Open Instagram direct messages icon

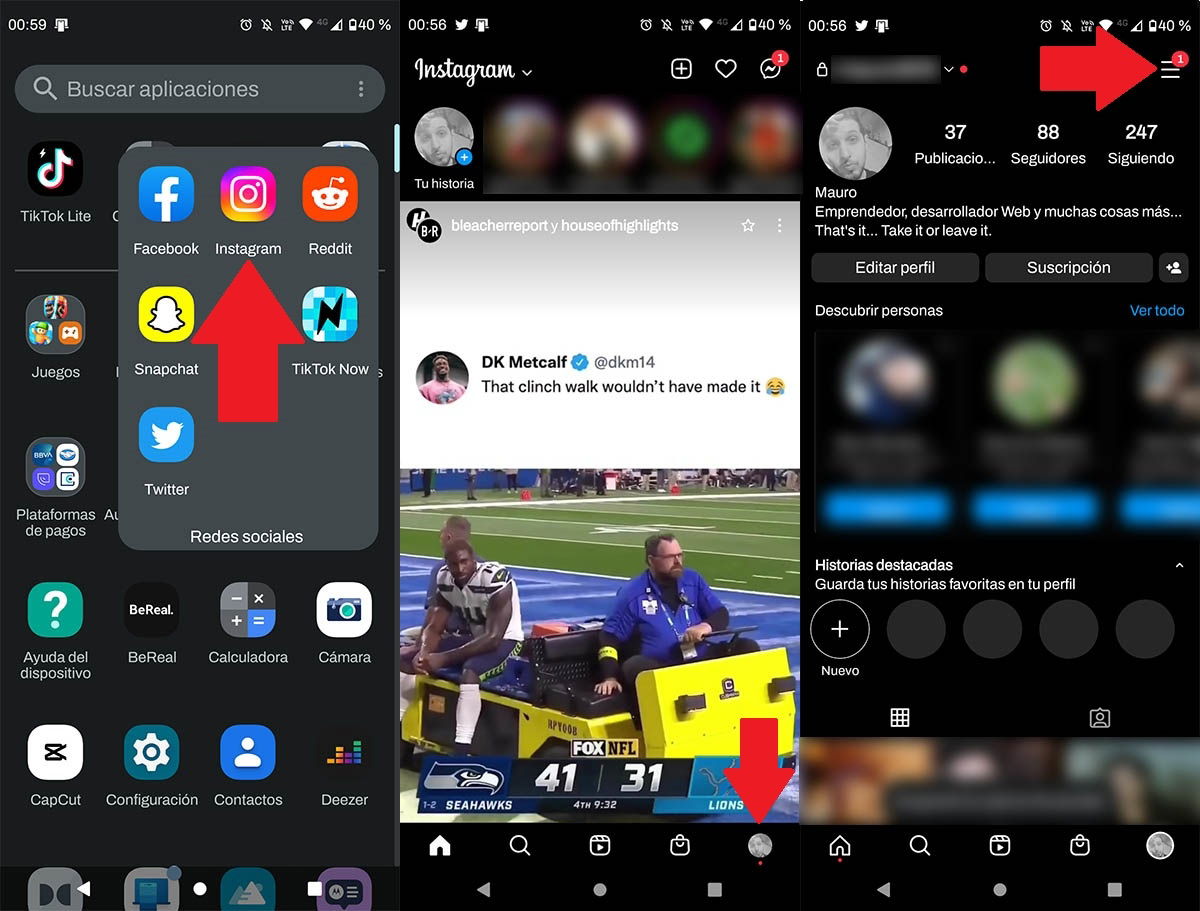[x=772, y=69]
